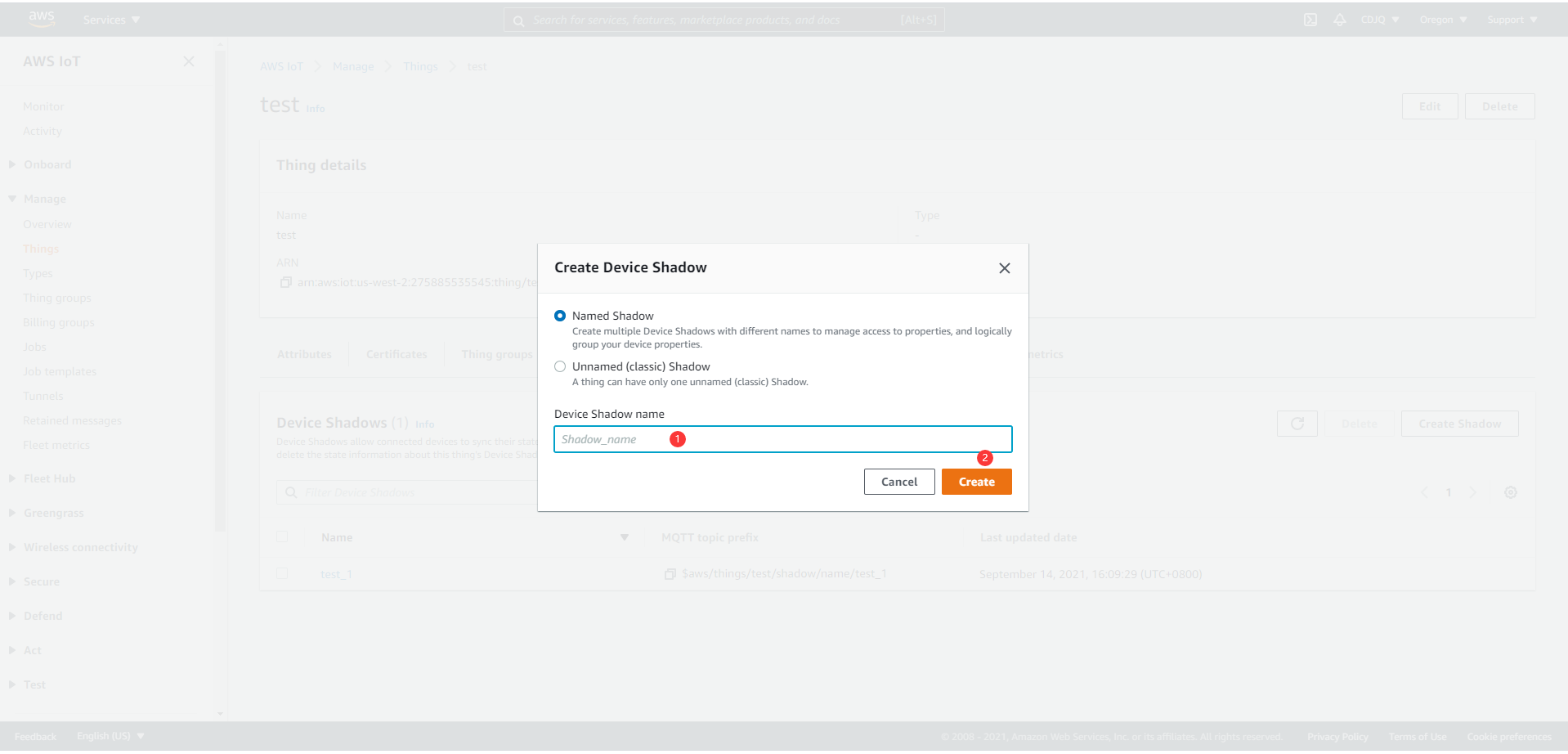Focus the Filter Device Shadows box
The image size is (1568, 754).
407,492
